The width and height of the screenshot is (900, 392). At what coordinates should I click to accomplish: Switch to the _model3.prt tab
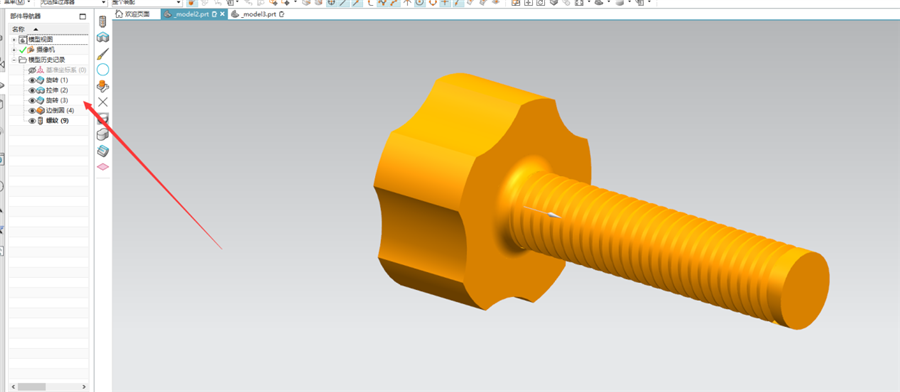(258, 14)
